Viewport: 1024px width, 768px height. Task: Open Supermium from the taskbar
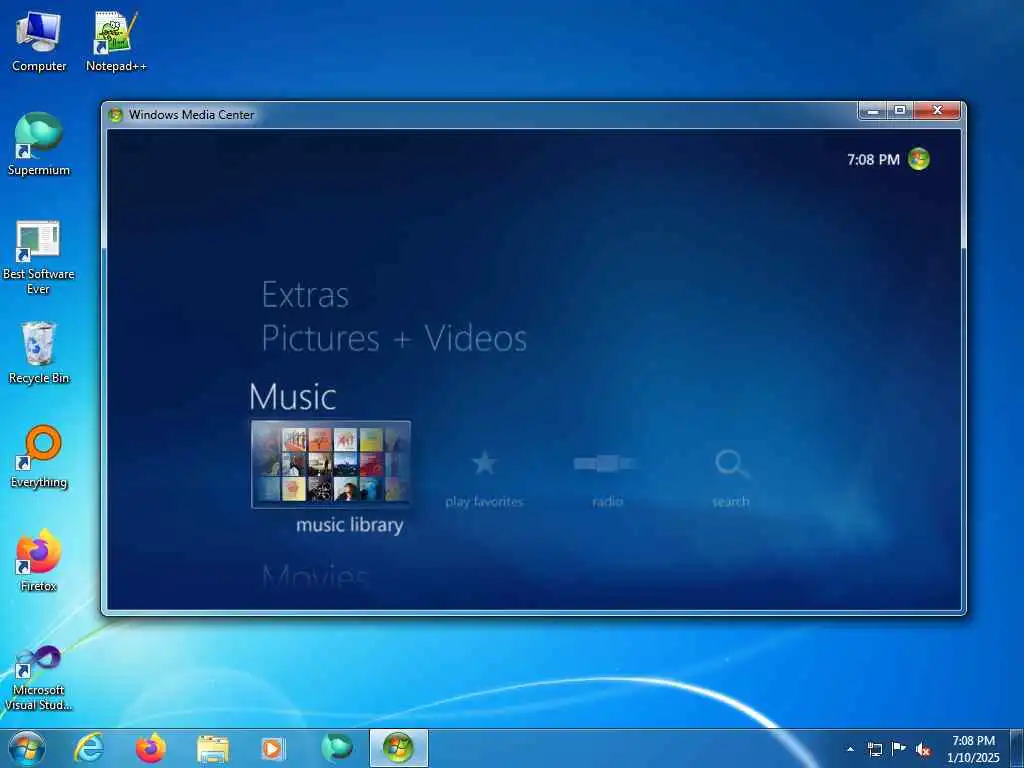pos(336,748)
